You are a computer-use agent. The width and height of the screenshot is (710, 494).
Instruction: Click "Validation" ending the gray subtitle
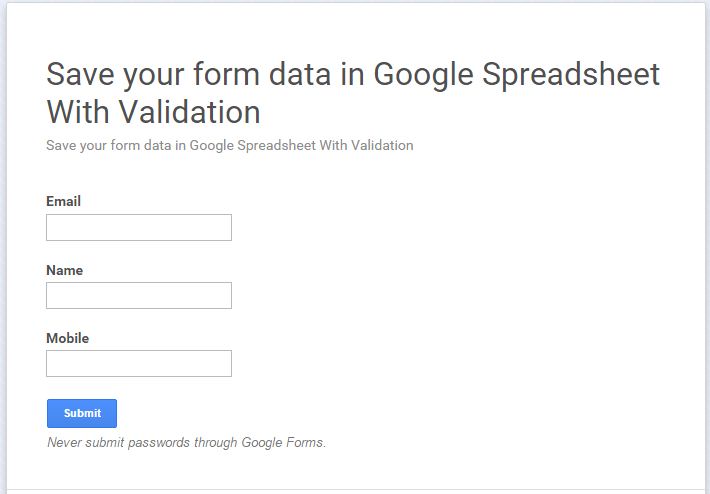coord(382,145)
